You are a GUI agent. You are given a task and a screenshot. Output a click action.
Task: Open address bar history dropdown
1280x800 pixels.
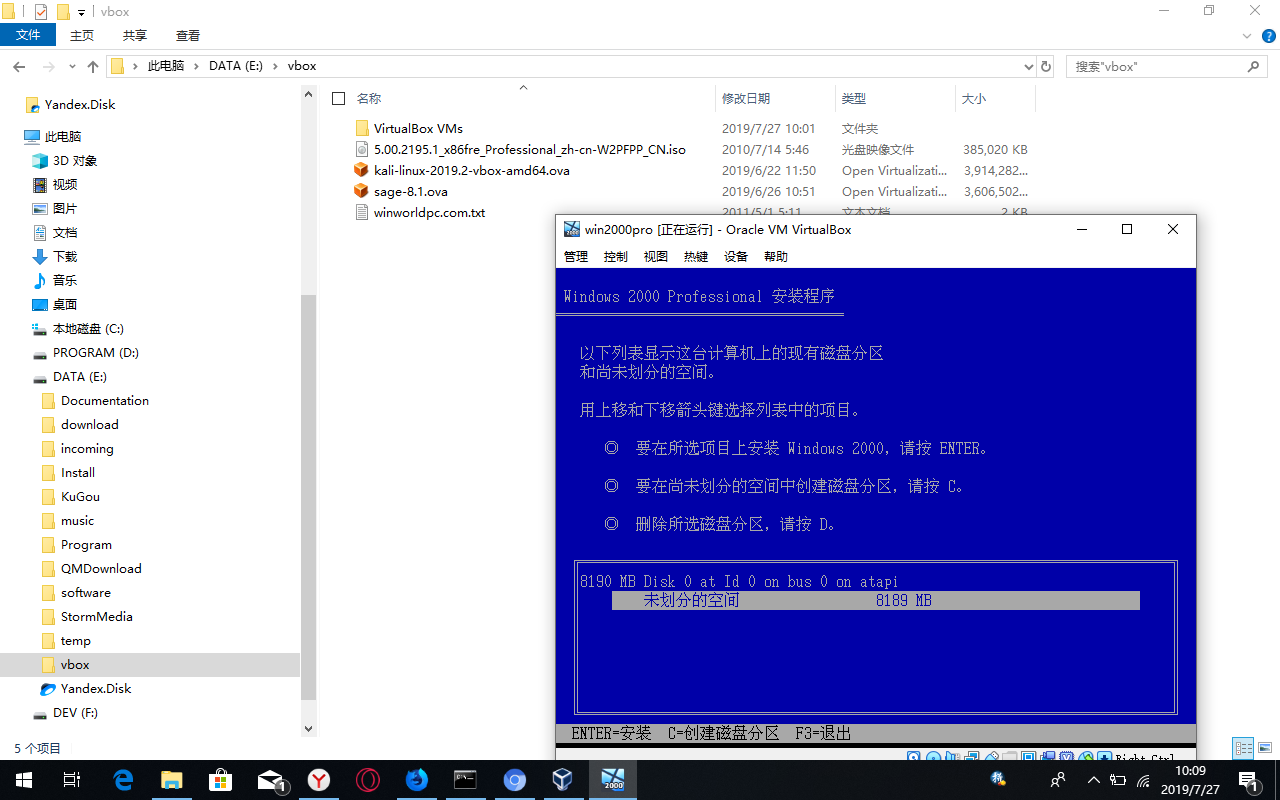click(1029, 66)
